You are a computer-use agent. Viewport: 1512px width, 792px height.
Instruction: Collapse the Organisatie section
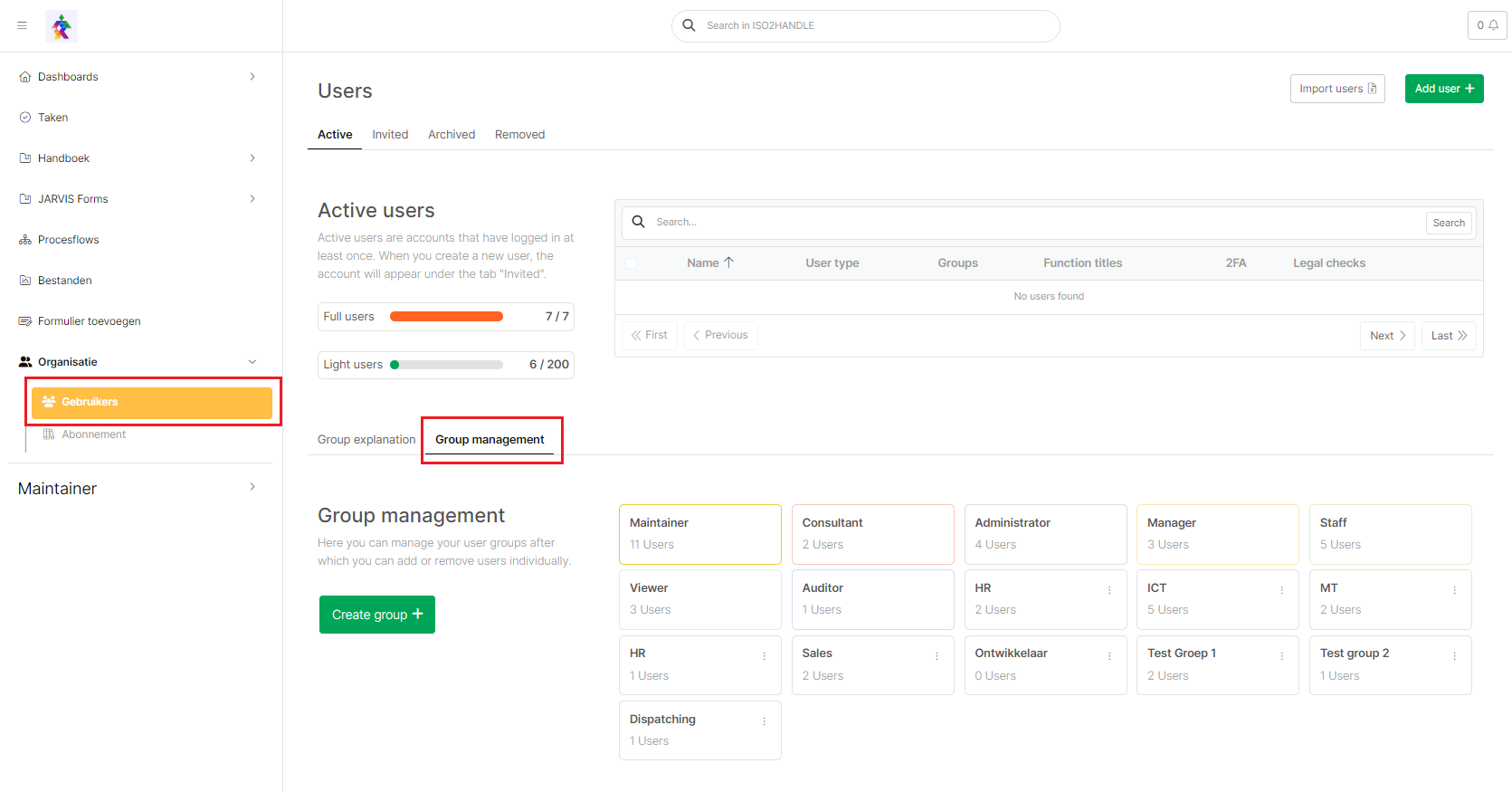point(252,362)
